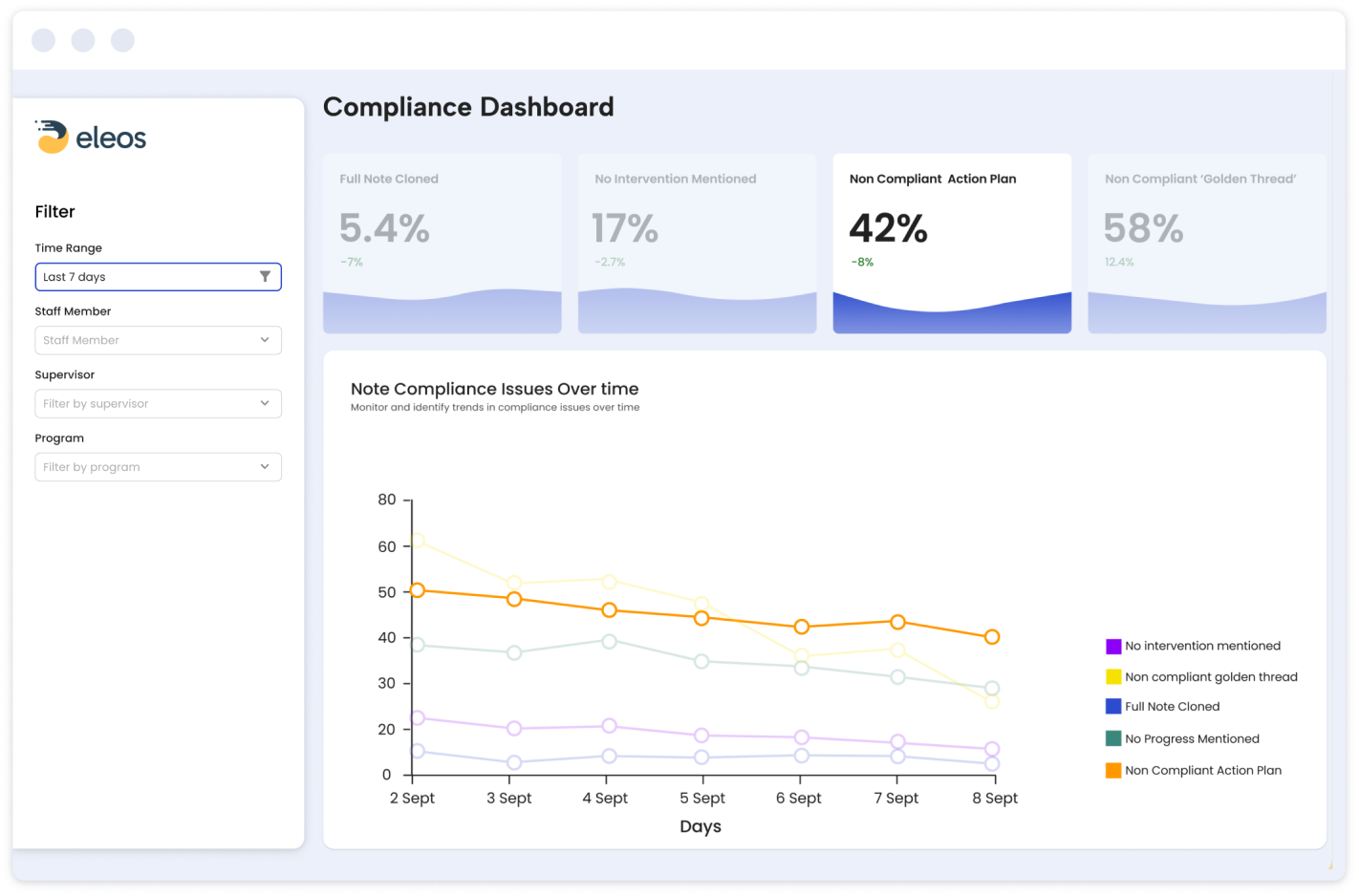Screen dimensions: 1359x896
Task: Click the orange data point at 5 Sept
Action: tap(701, 618)
